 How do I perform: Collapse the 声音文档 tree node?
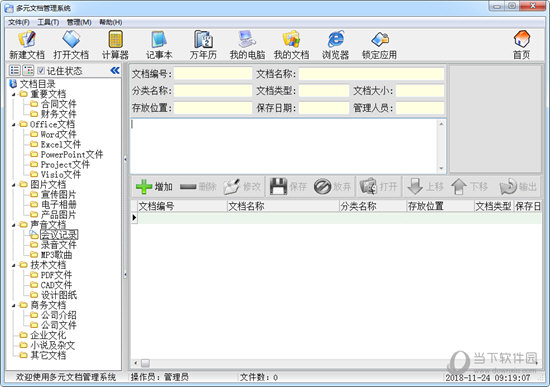point(14,225)
